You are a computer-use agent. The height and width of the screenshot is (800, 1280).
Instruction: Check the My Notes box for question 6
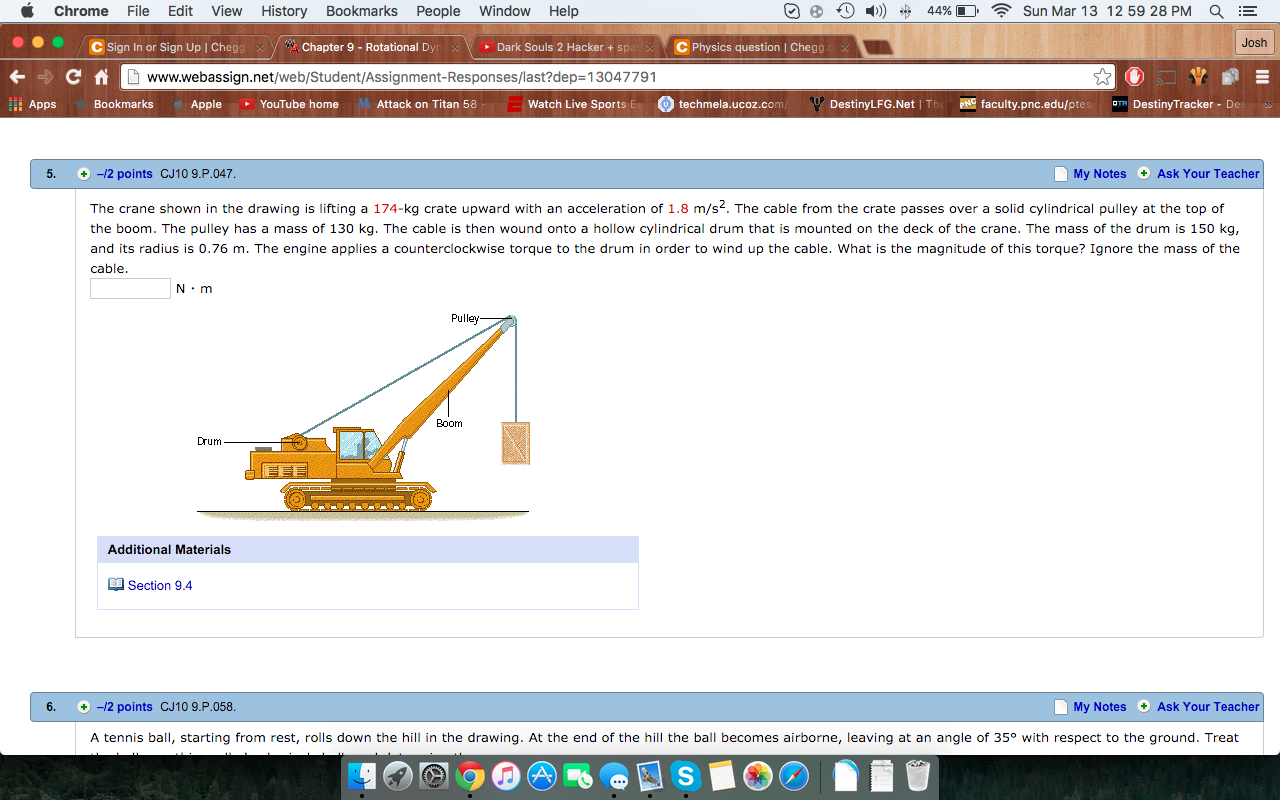(x=1059, y=707)
